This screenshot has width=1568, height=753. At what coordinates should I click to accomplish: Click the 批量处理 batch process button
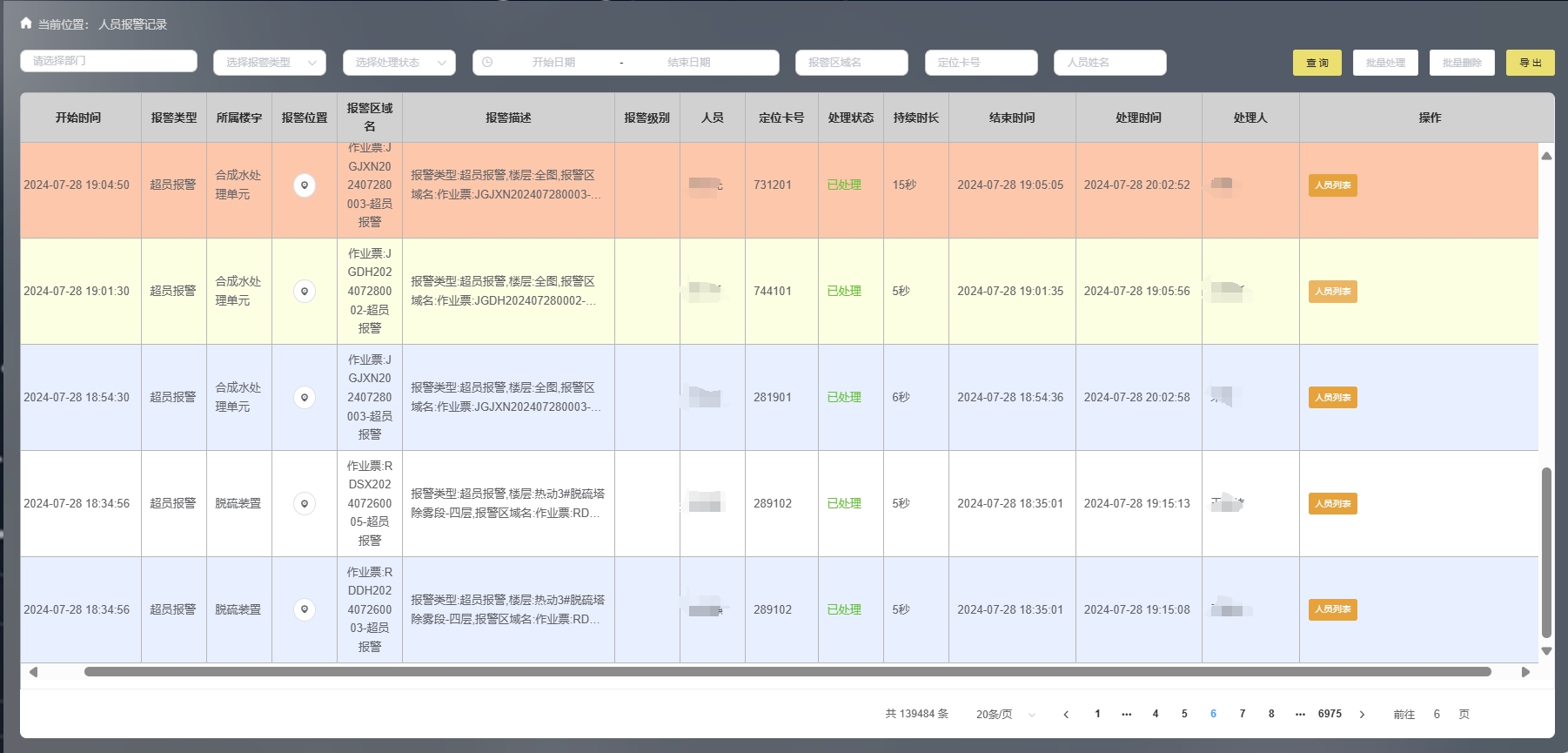[1385, 63]
